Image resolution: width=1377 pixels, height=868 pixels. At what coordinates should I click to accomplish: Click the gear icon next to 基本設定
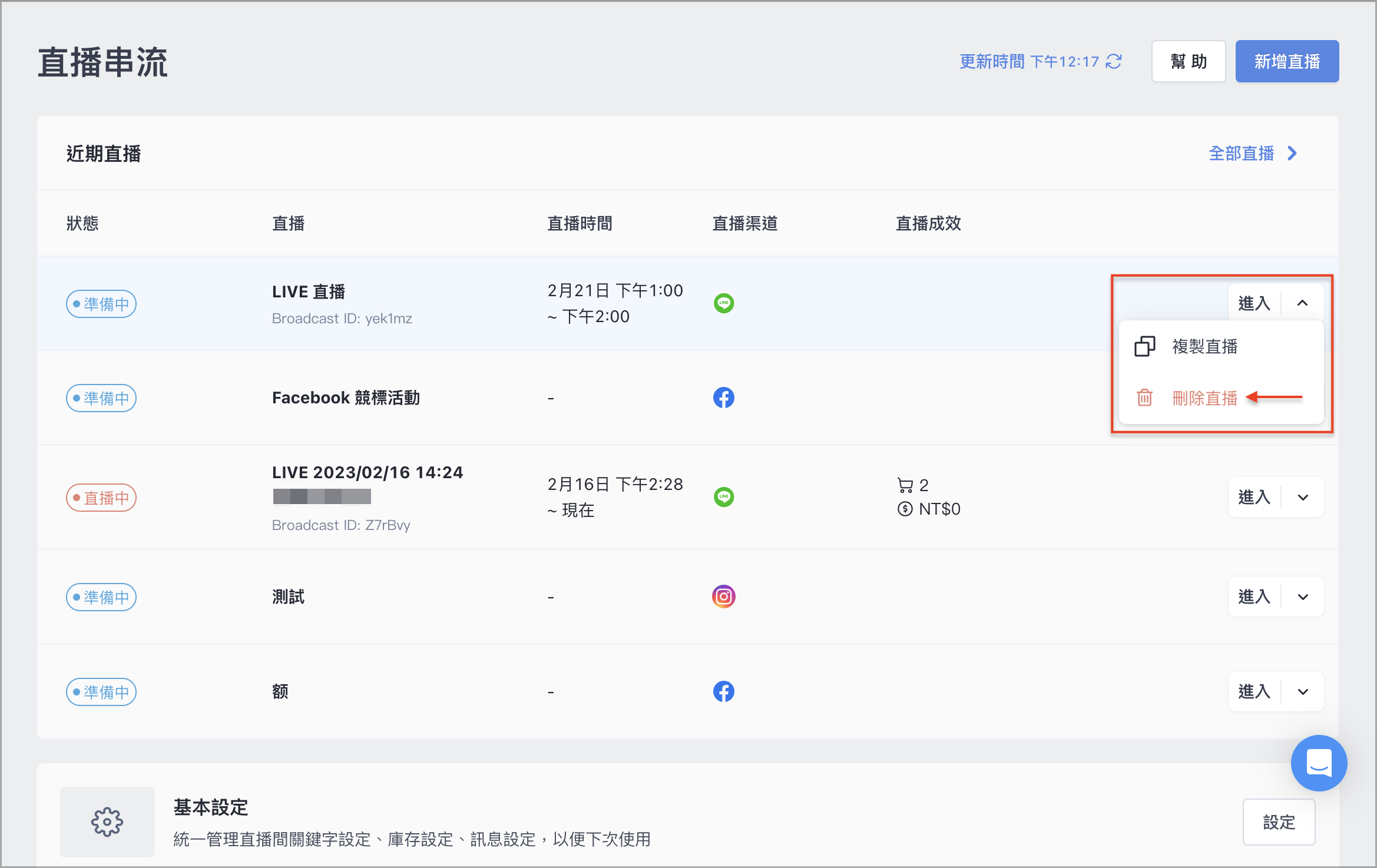[x=107, y=821]
